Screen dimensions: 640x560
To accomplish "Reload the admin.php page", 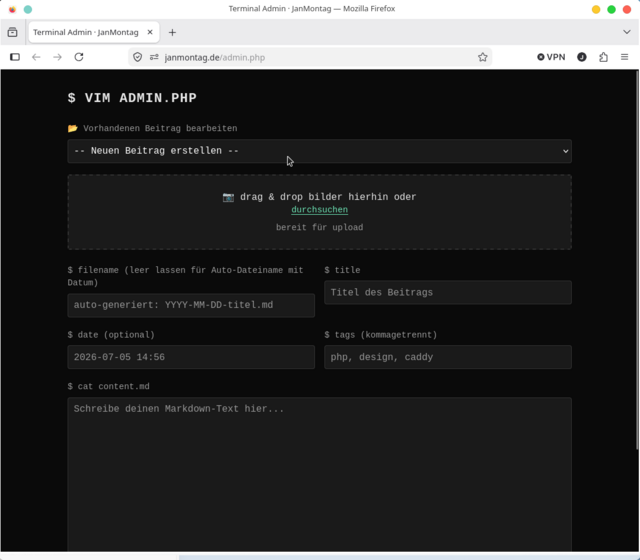I will point(79,57).
